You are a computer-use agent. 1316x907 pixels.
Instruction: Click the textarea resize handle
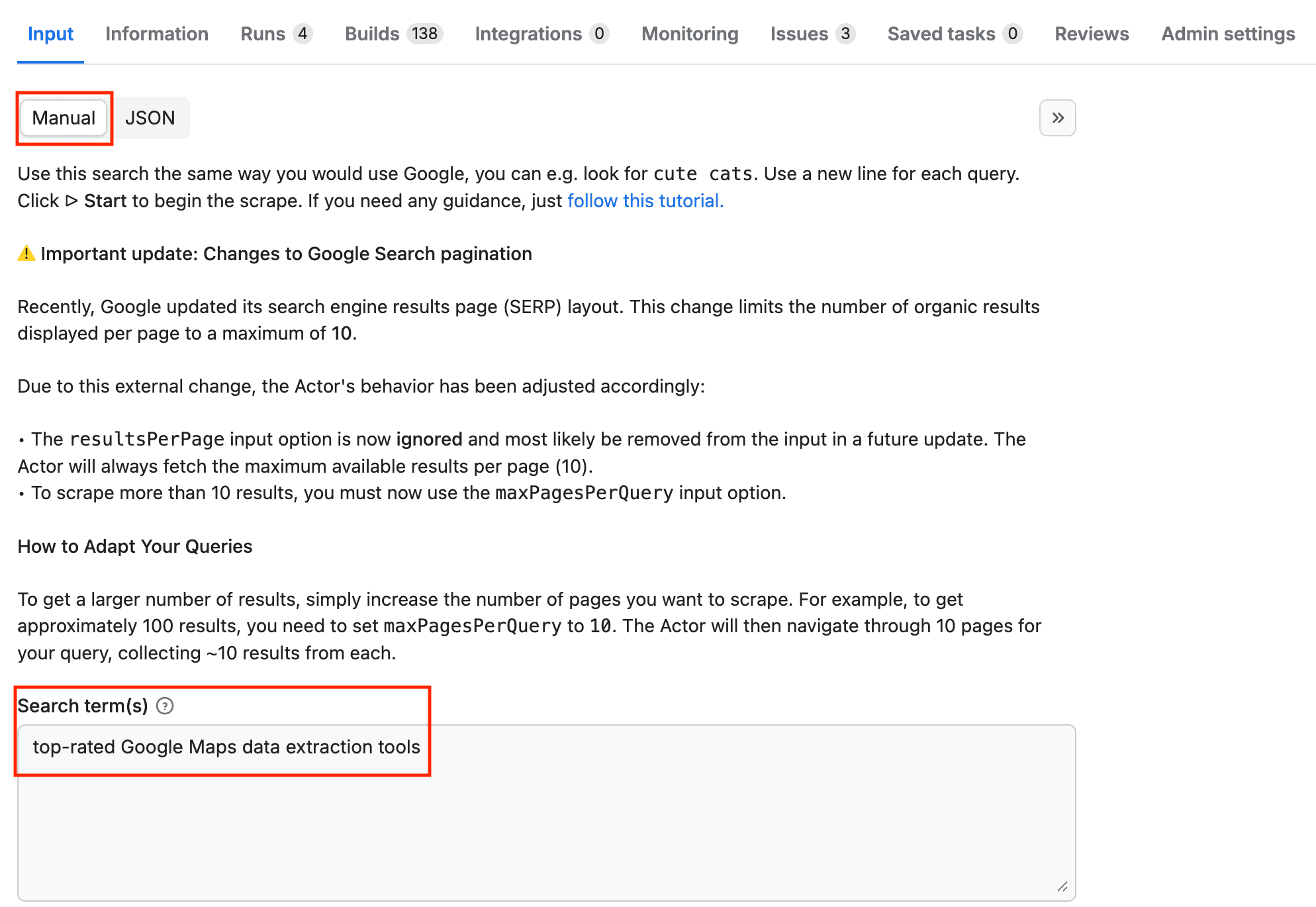click(1062, 886)
